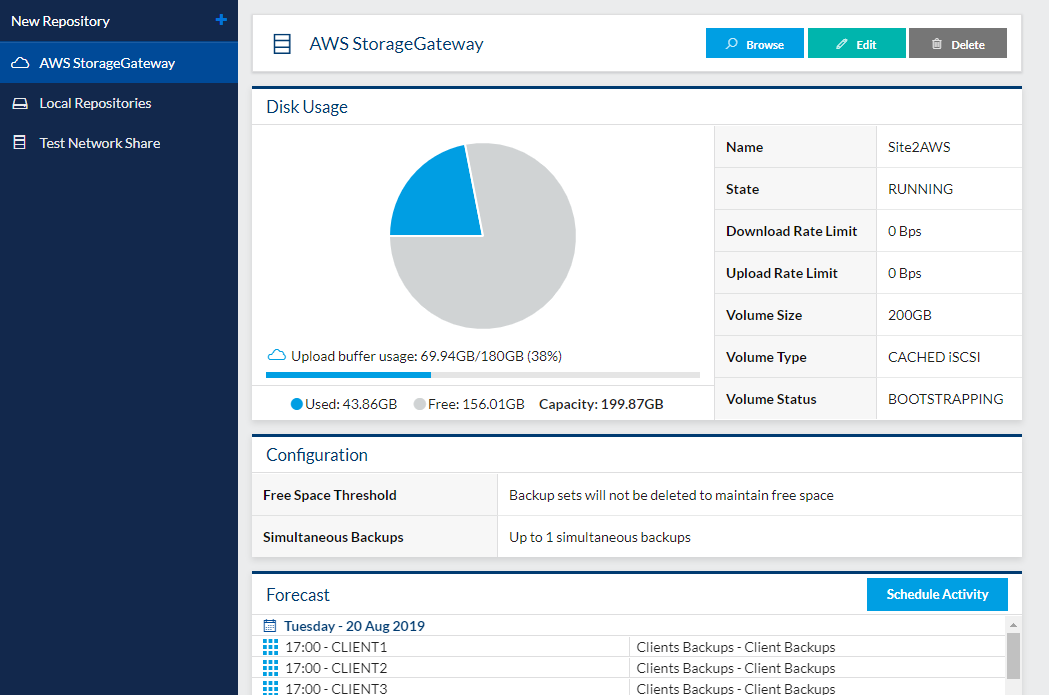The width and height of the screenshot is (1049, 695).
Task: Click the cloud icon by Upload buffer usage
Action: pos(277,355)
